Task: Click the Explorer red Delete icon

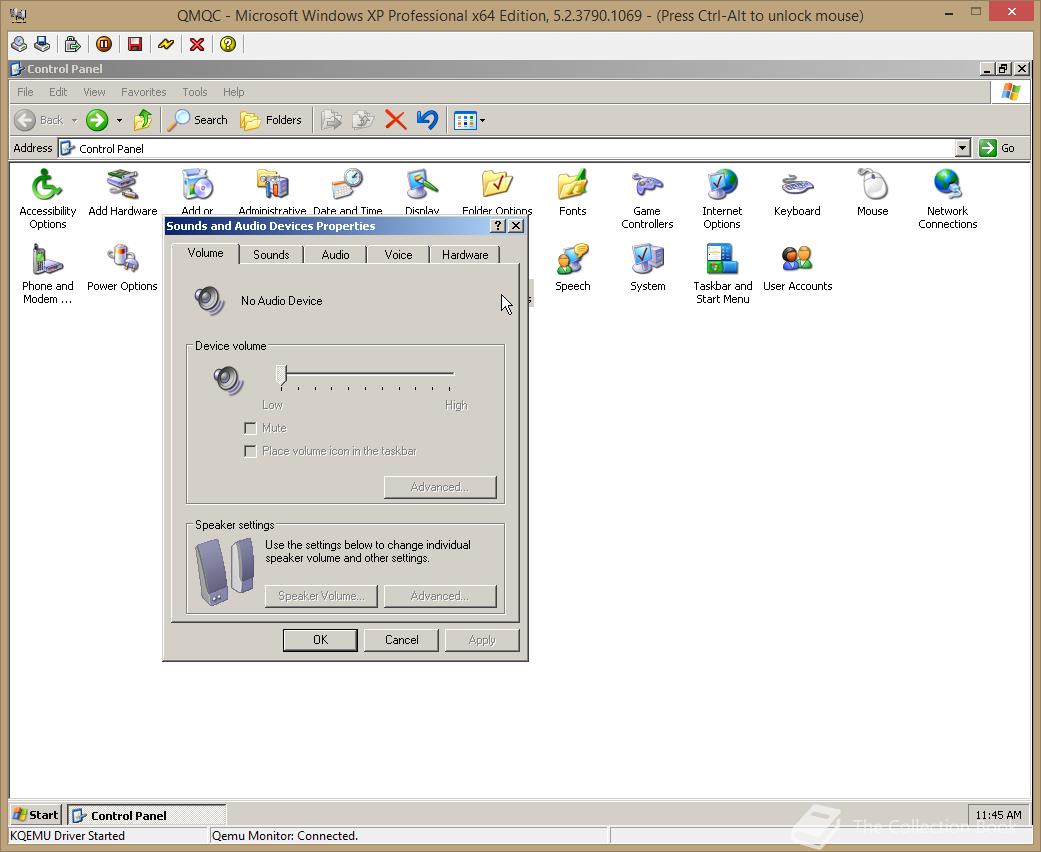Action: coord(396,120)
